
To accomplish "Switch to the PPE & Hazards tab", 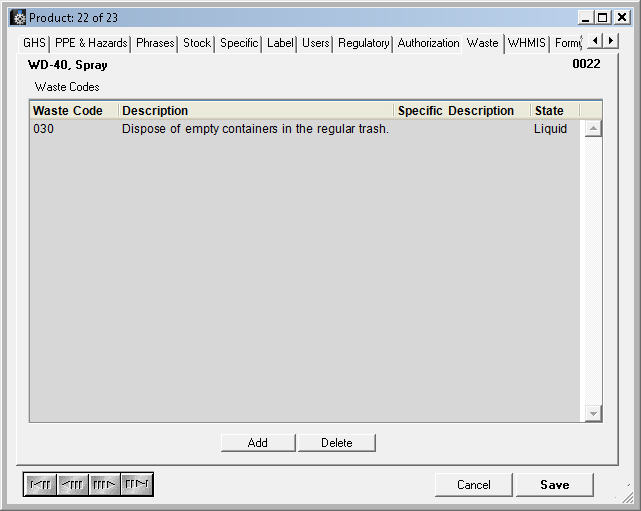I will 91,43.
